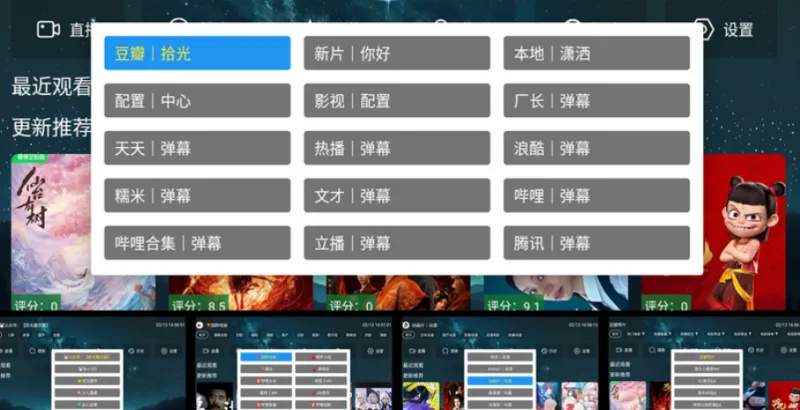
Task: Open the 仙台有树 poster card
Action: (51, 232)
